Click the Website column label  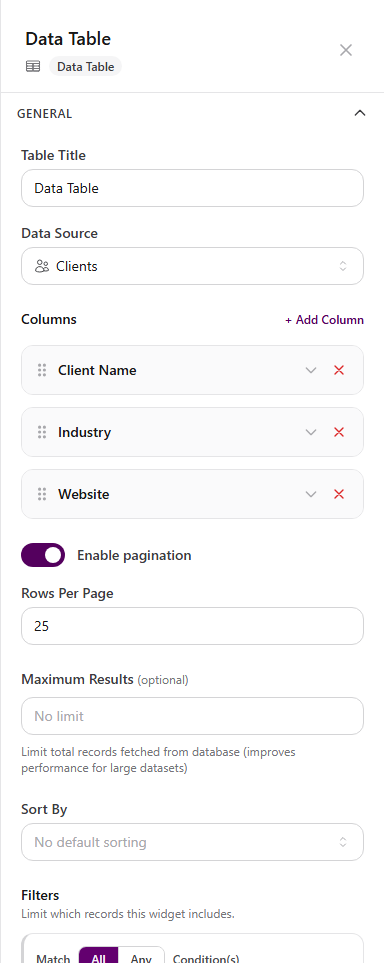(84, 494)
